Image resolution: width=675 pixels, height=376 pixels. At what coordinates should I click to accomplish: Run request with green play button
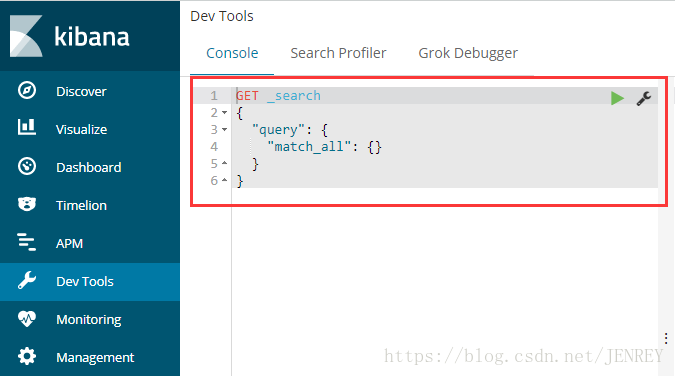pos(617,98)
